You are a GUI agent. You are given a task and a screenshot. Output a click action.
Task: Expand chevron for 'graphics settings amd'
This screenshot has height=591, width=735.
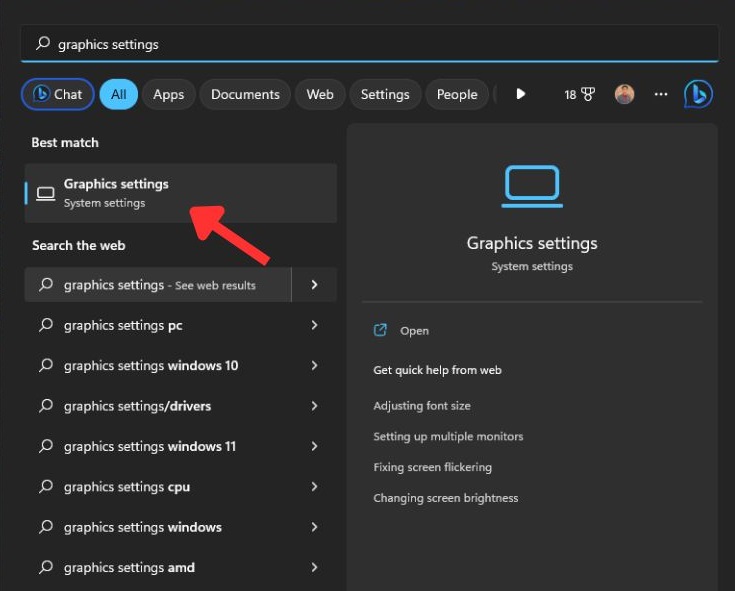[315, 567]
